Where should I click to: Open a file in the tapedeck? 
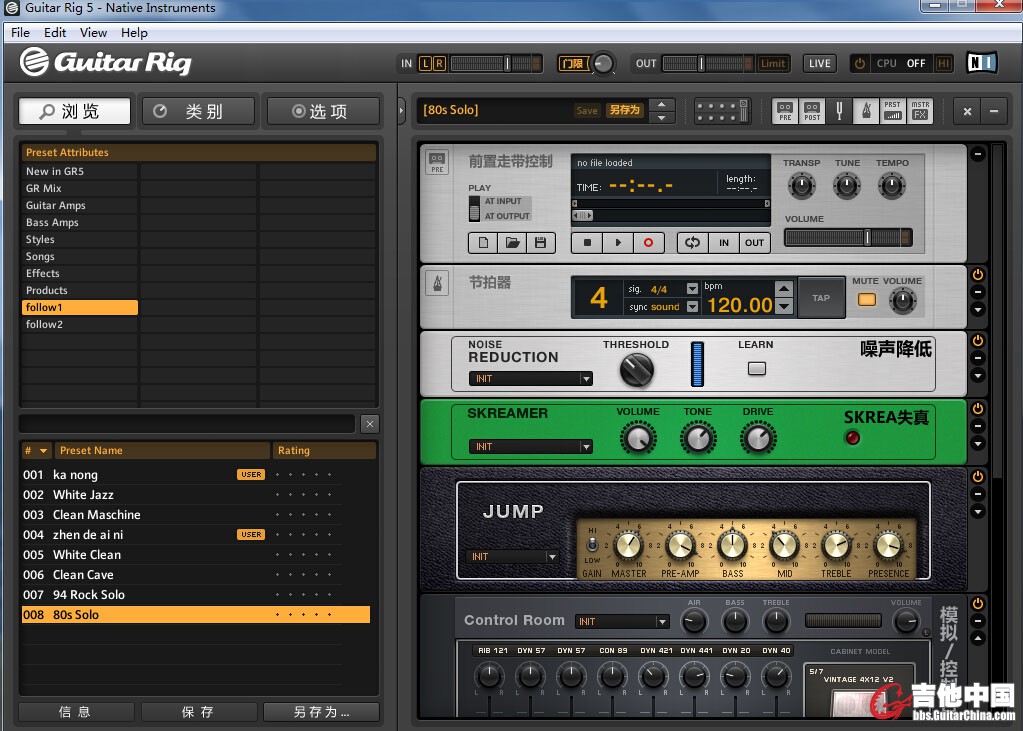(512, 243)
